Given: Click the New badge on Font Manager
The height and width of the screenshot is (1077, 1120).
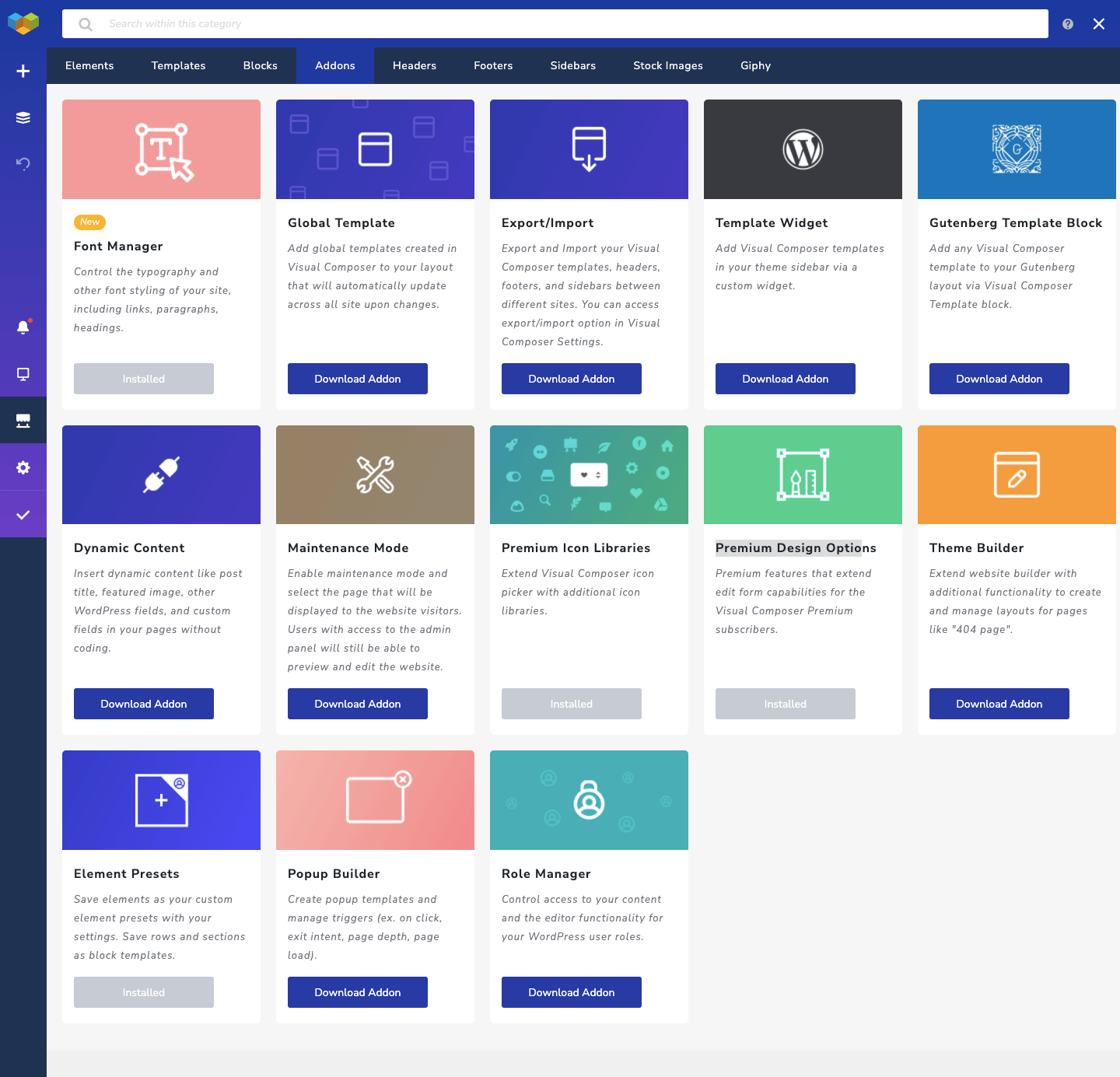Looking at the screenshot, I should [89, 222].
